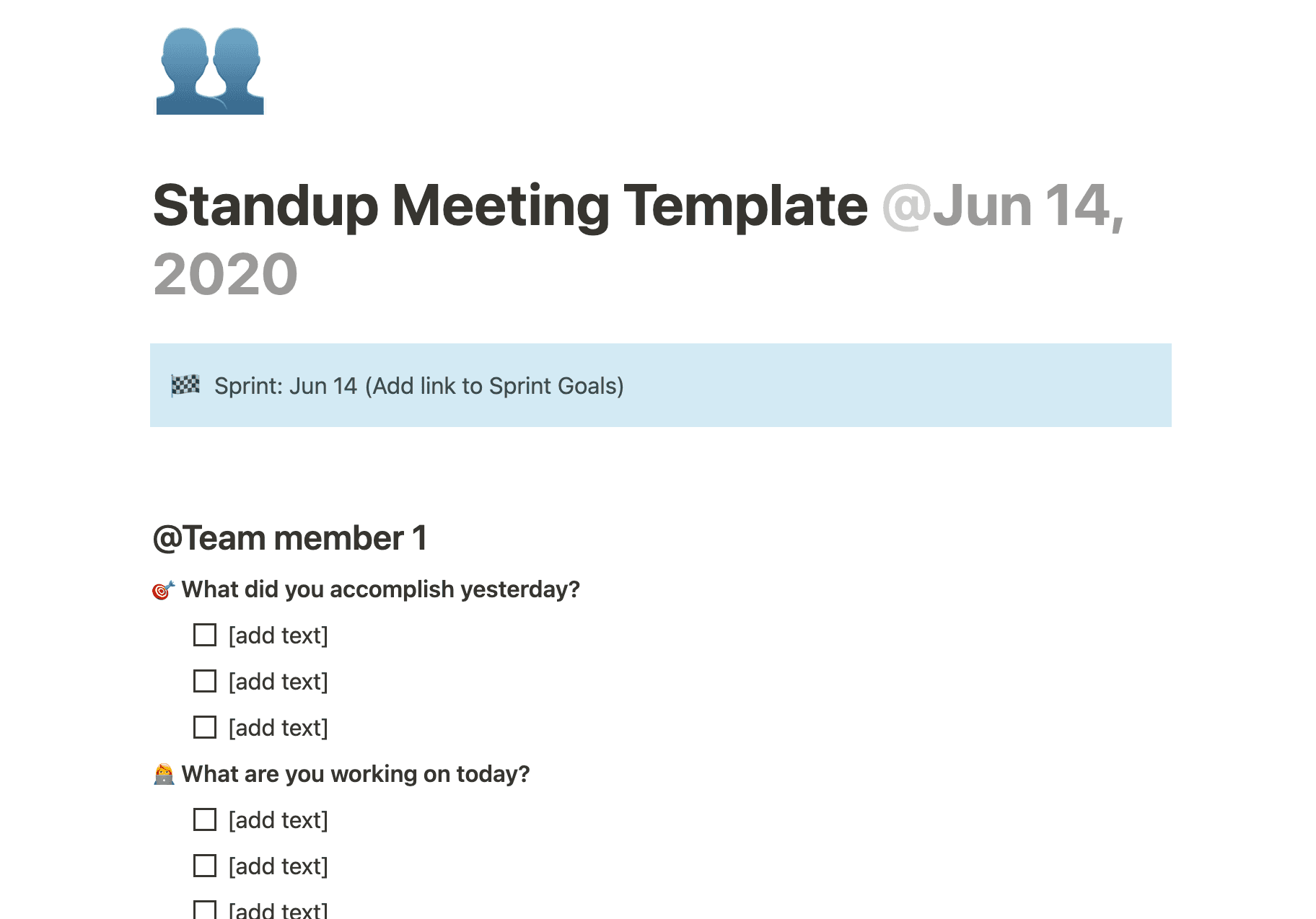Select the Add link to Sprint Goals text
1316x919 pixels.
coord(495,386)
